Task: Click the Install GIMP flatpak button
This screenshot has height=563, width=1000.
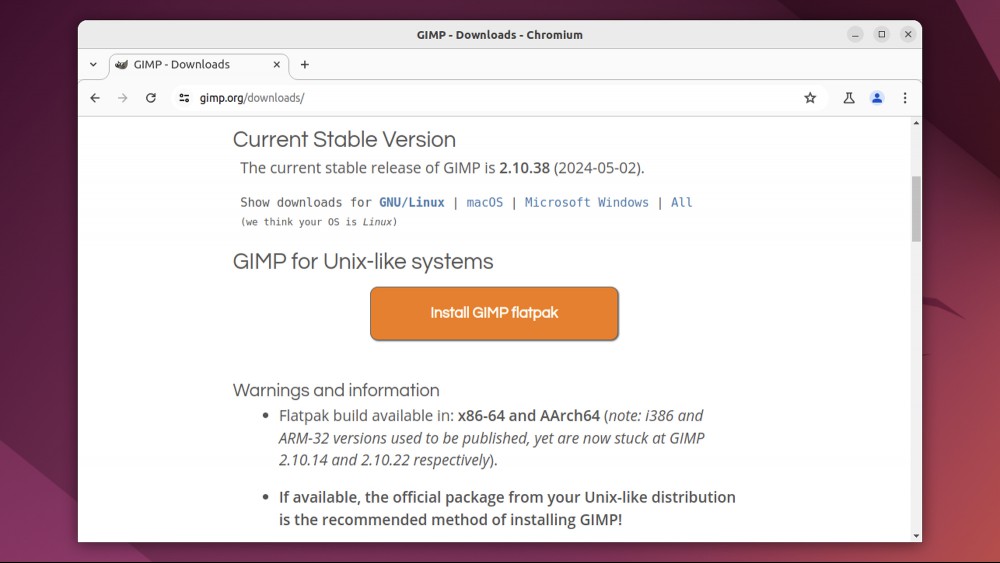Action: point(494,313)
